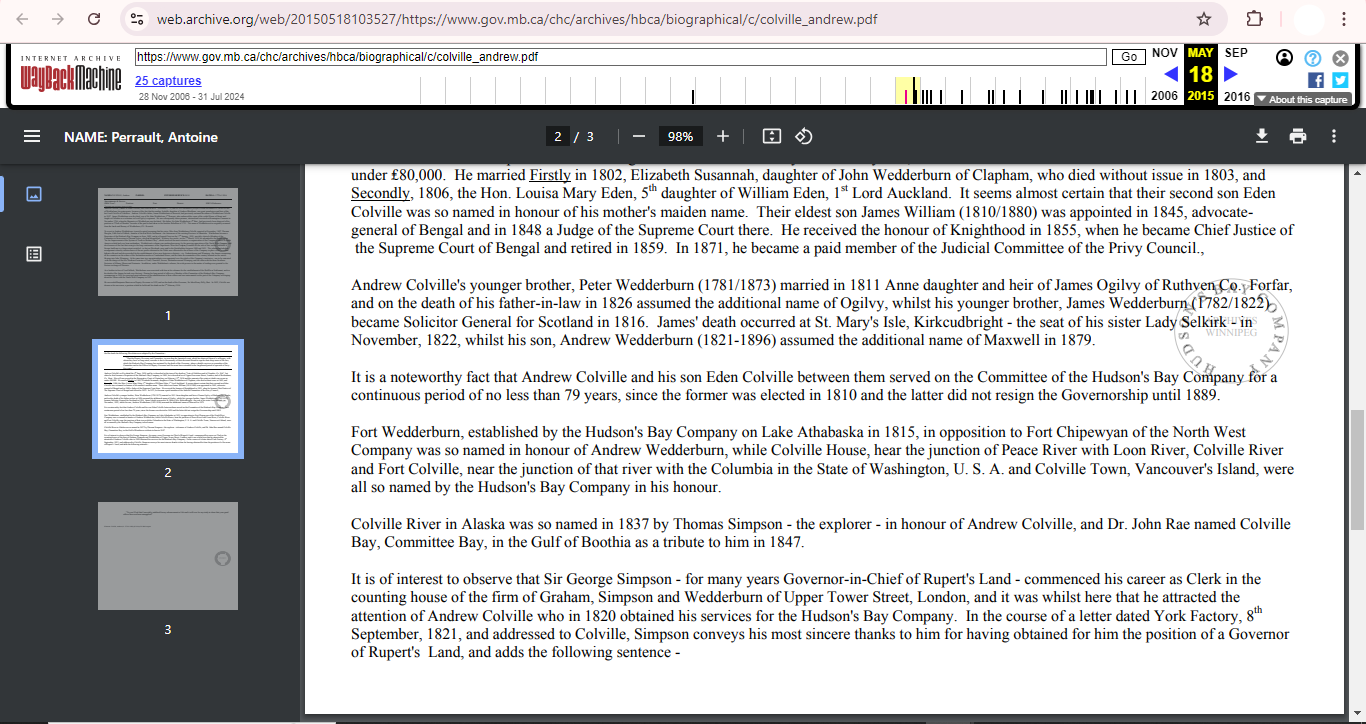The image size is (1366, 724).
Task: Open page 1 thumbnail
Action: [168, 242]
